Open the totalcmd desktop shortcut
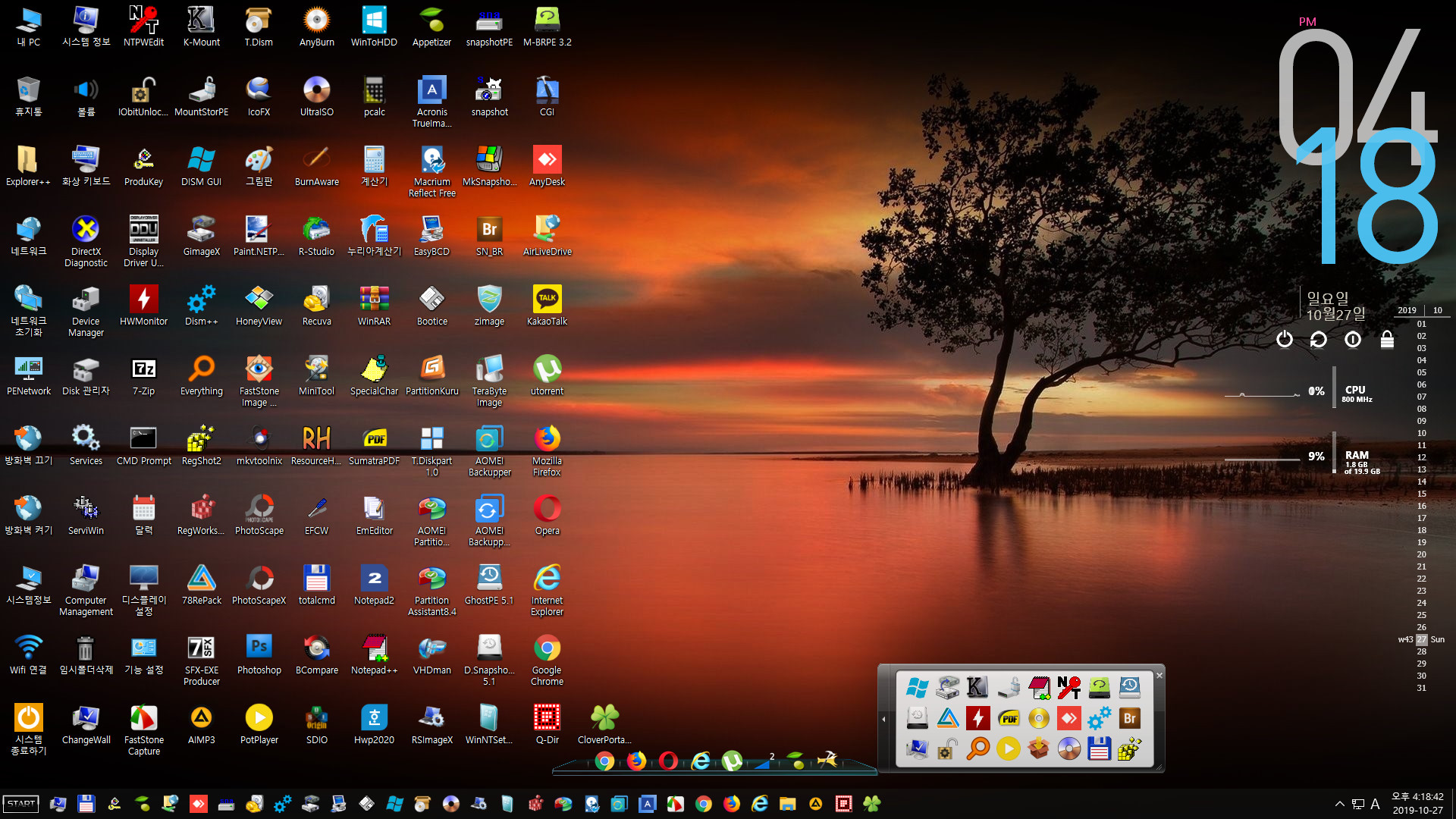Image resolution: width=1456 pixels, height=819 pixels. tap(316, 585)
